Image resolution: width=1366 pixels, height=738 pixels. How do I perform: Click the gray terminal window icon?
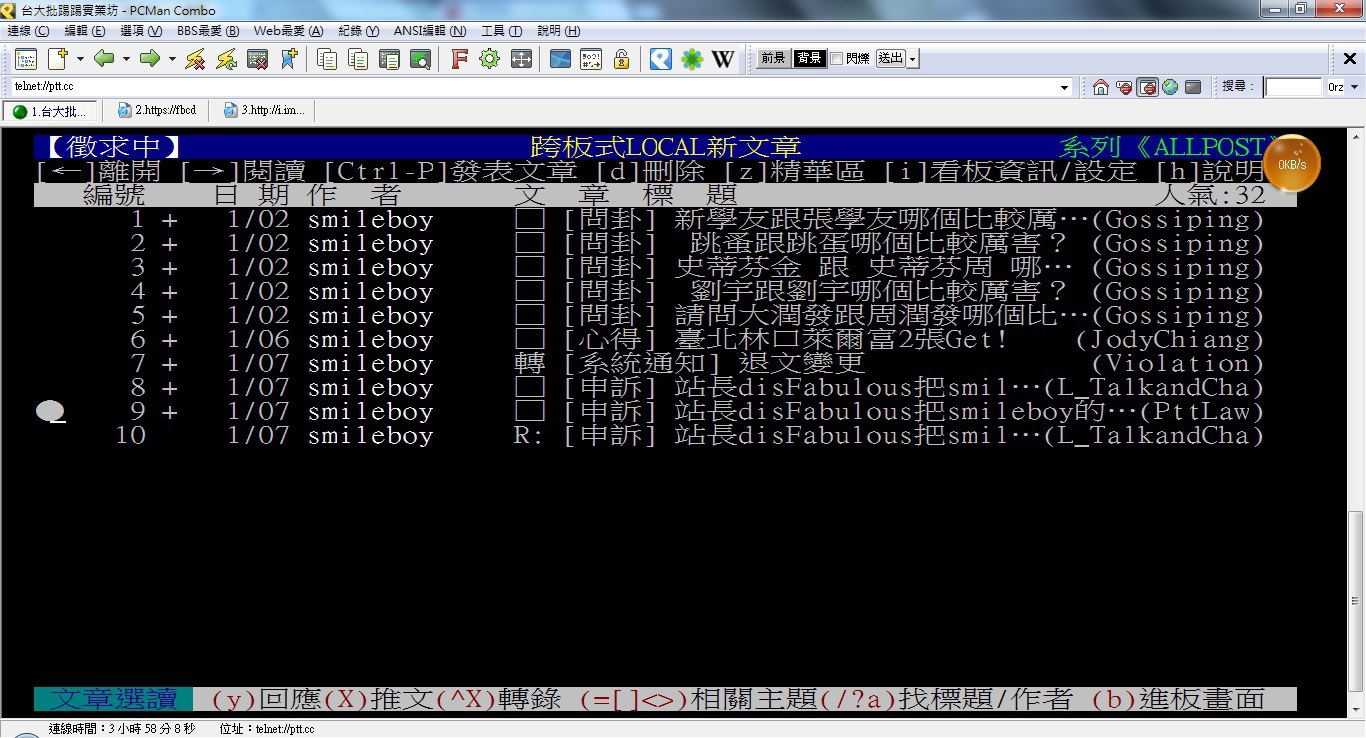1193,87
